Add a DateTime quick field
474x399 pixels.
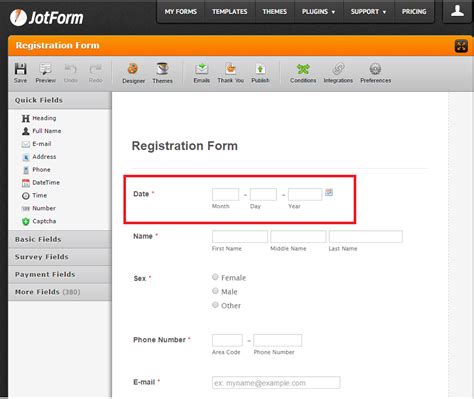click(41, 183)
